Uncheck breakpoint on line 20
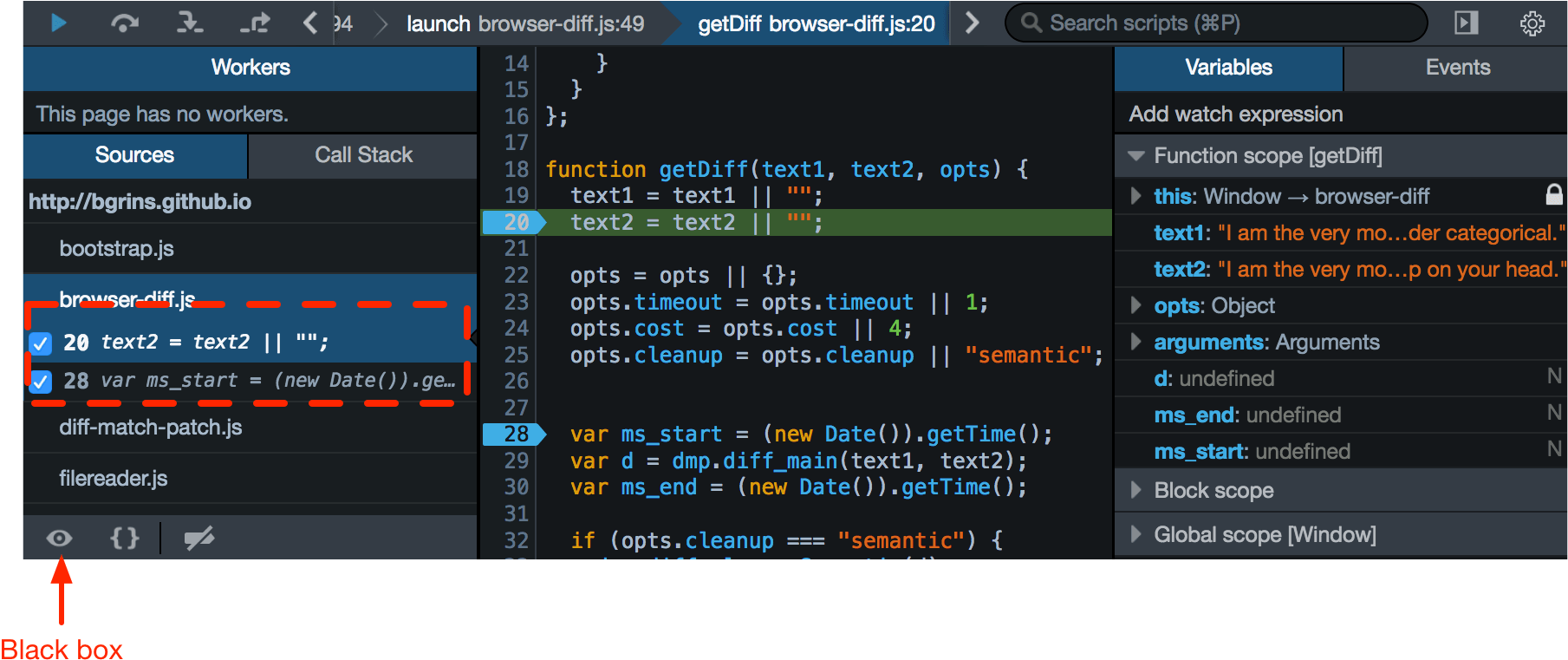1568x660 pixels. pos(41,343)
